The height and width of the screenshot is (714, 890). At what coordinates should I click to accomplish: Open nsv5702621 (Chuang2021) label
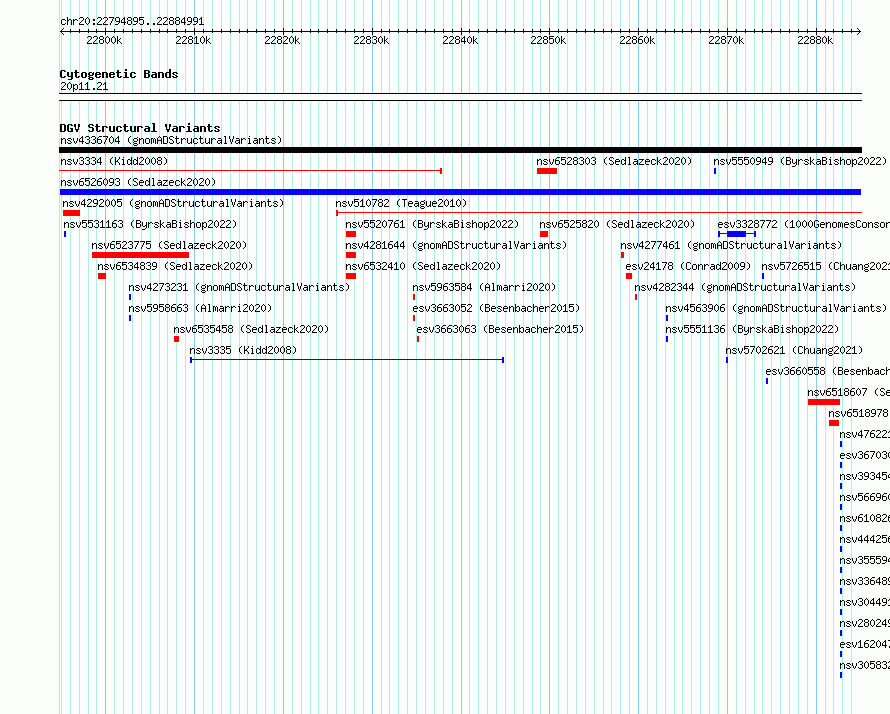pyautogui.click(x=794, y=350)
